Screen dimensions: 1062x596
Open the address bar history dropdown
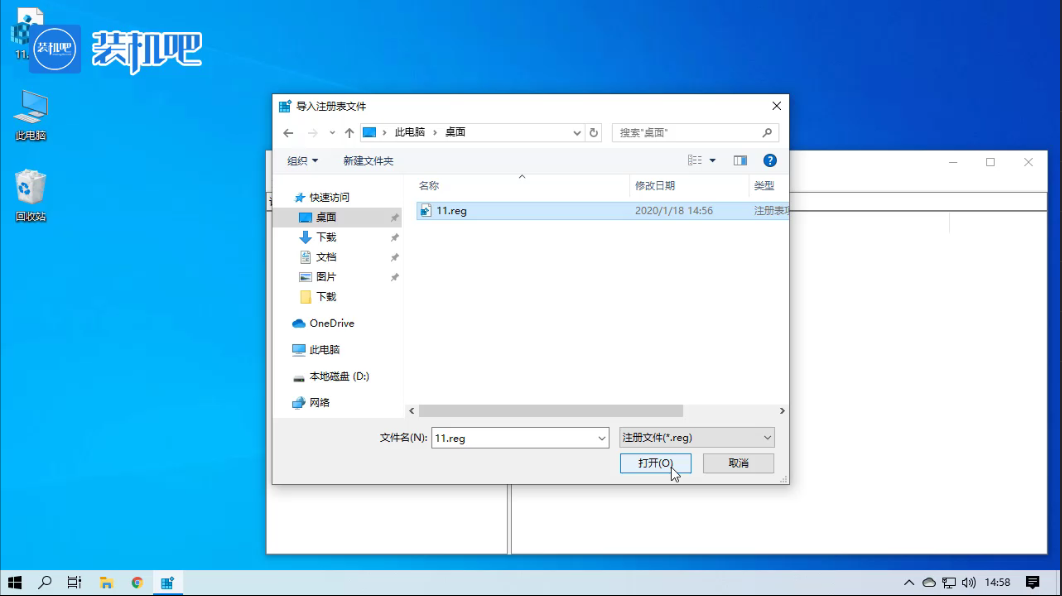[x=577, y=132]
